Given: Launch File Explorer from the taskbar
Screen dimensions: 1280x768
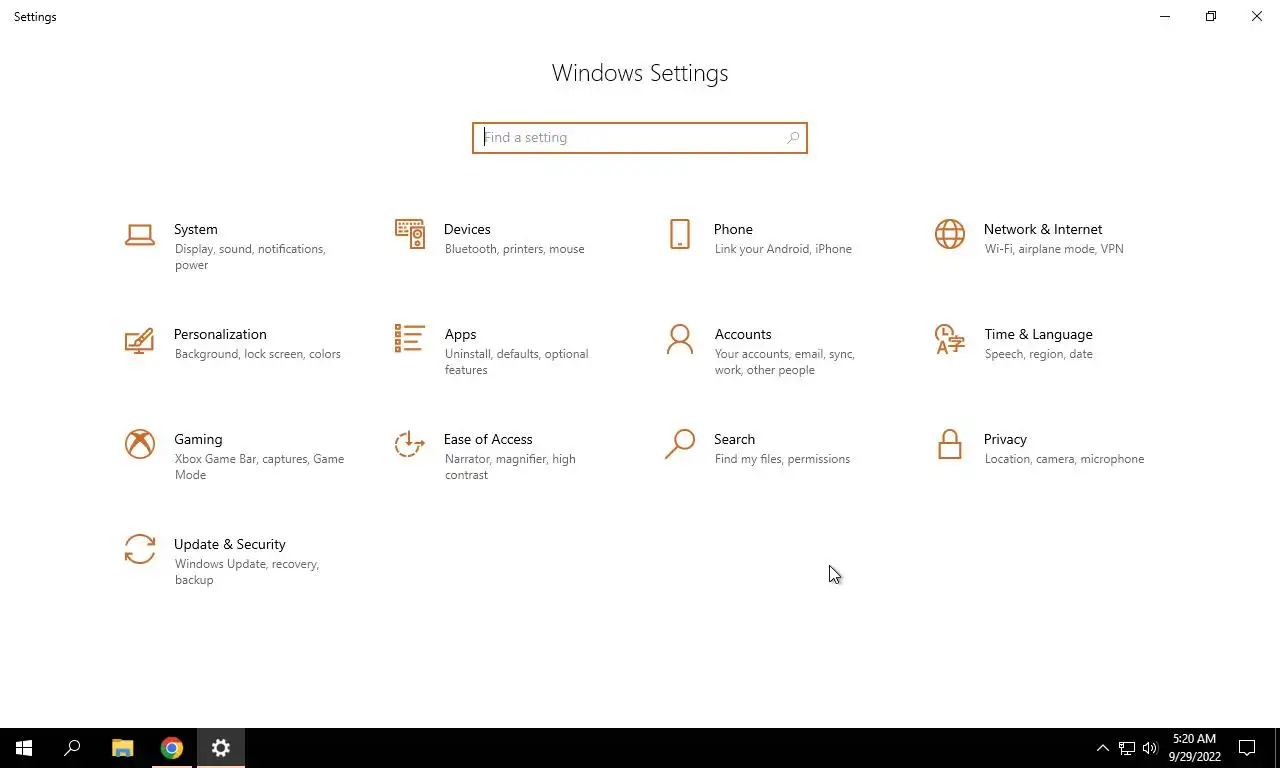Looking at the screenshot, I should (x=122, y=748).
